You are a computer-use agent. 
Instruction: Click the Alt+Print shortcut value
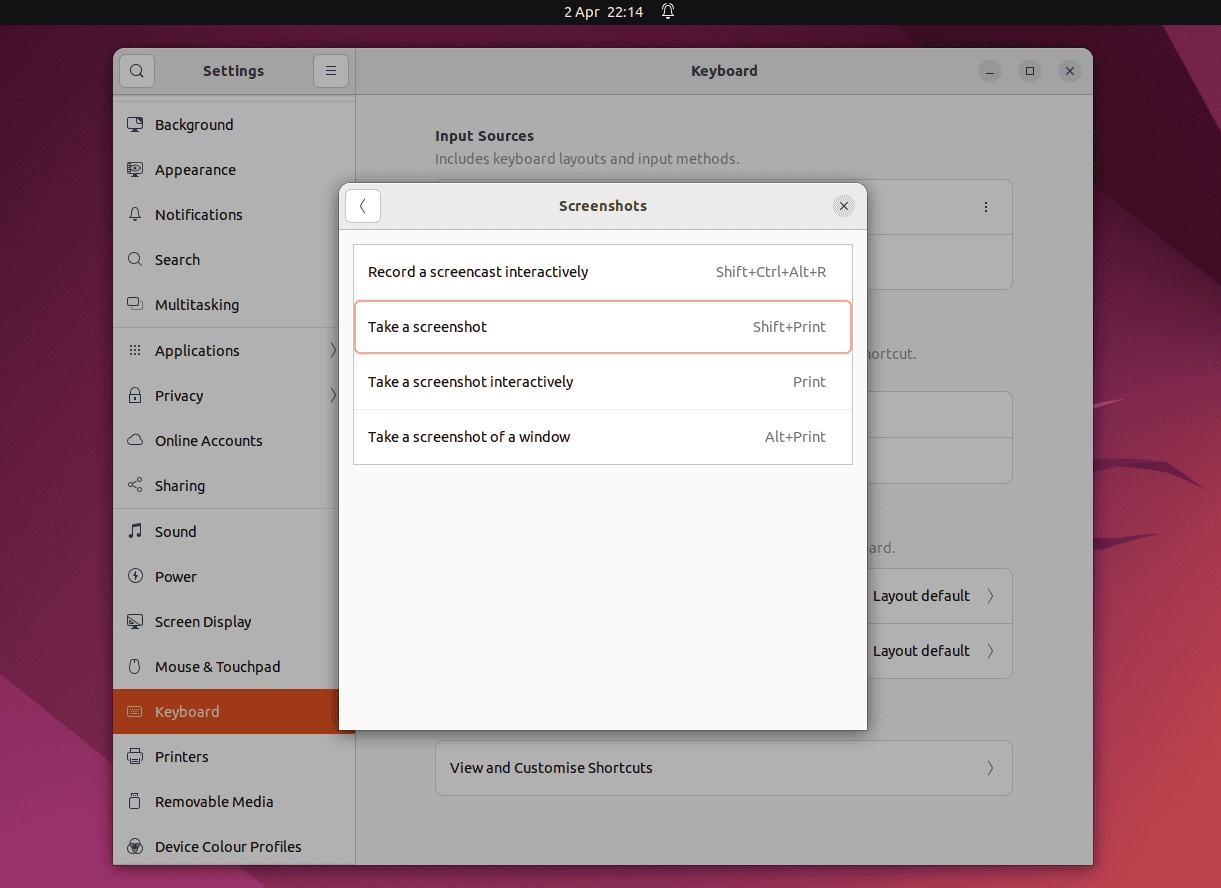pos(795,437)
